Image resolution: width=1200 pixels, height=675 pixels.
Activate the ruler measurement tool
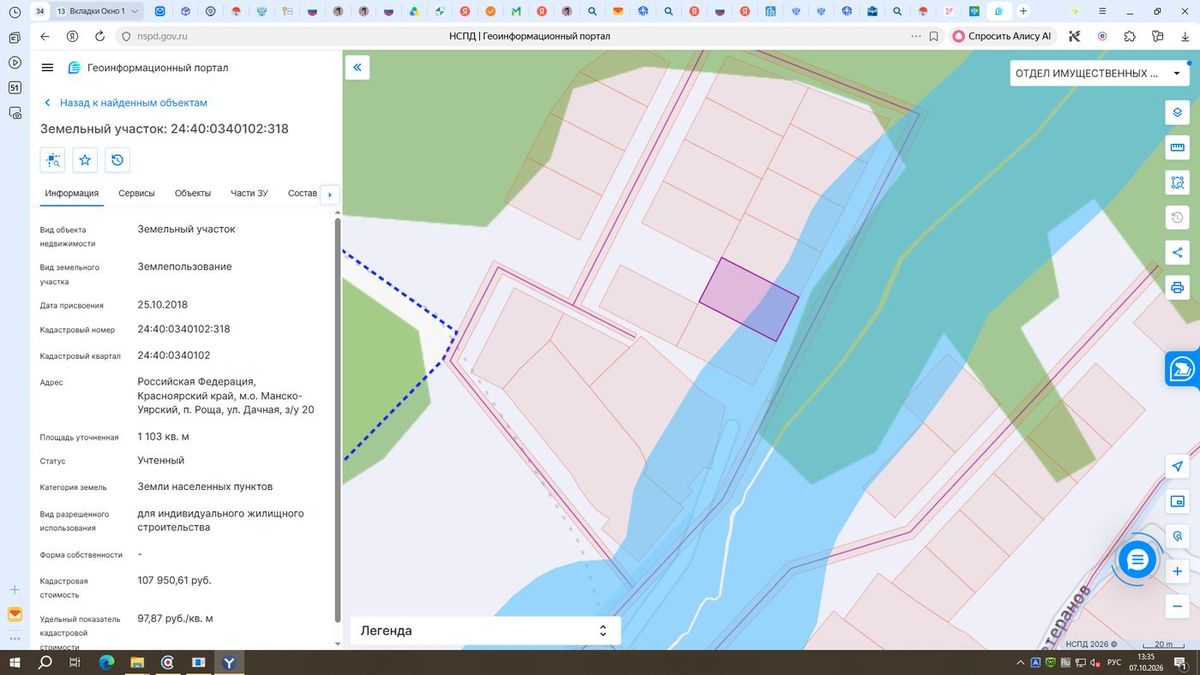coord(1177,148)
